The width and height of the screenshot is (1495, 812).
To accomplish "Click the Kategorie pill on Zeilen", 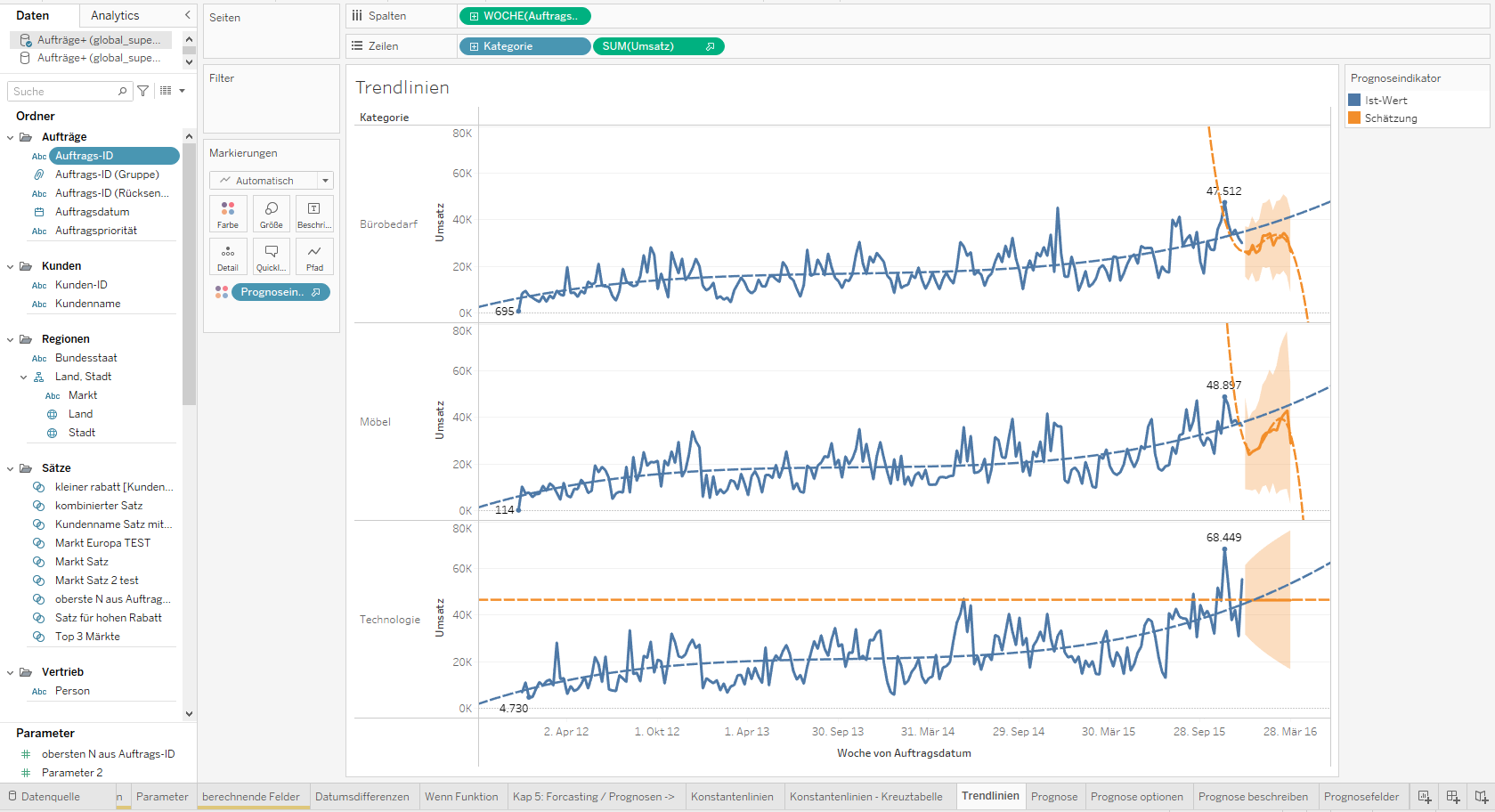I will click(x=524, y=45).
